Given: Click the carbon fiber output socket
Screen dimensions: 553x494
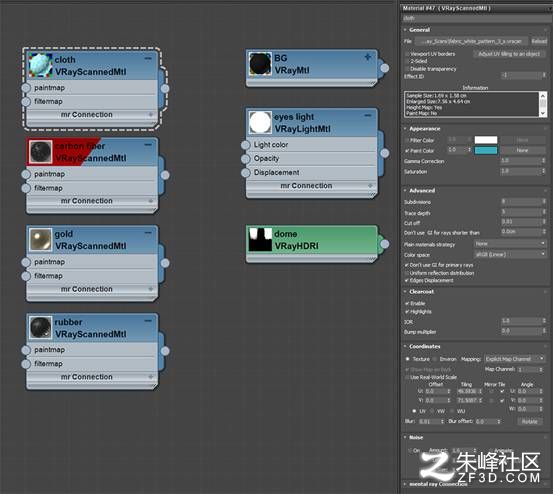Looking at the screenshot, I should tap(165, 175).
